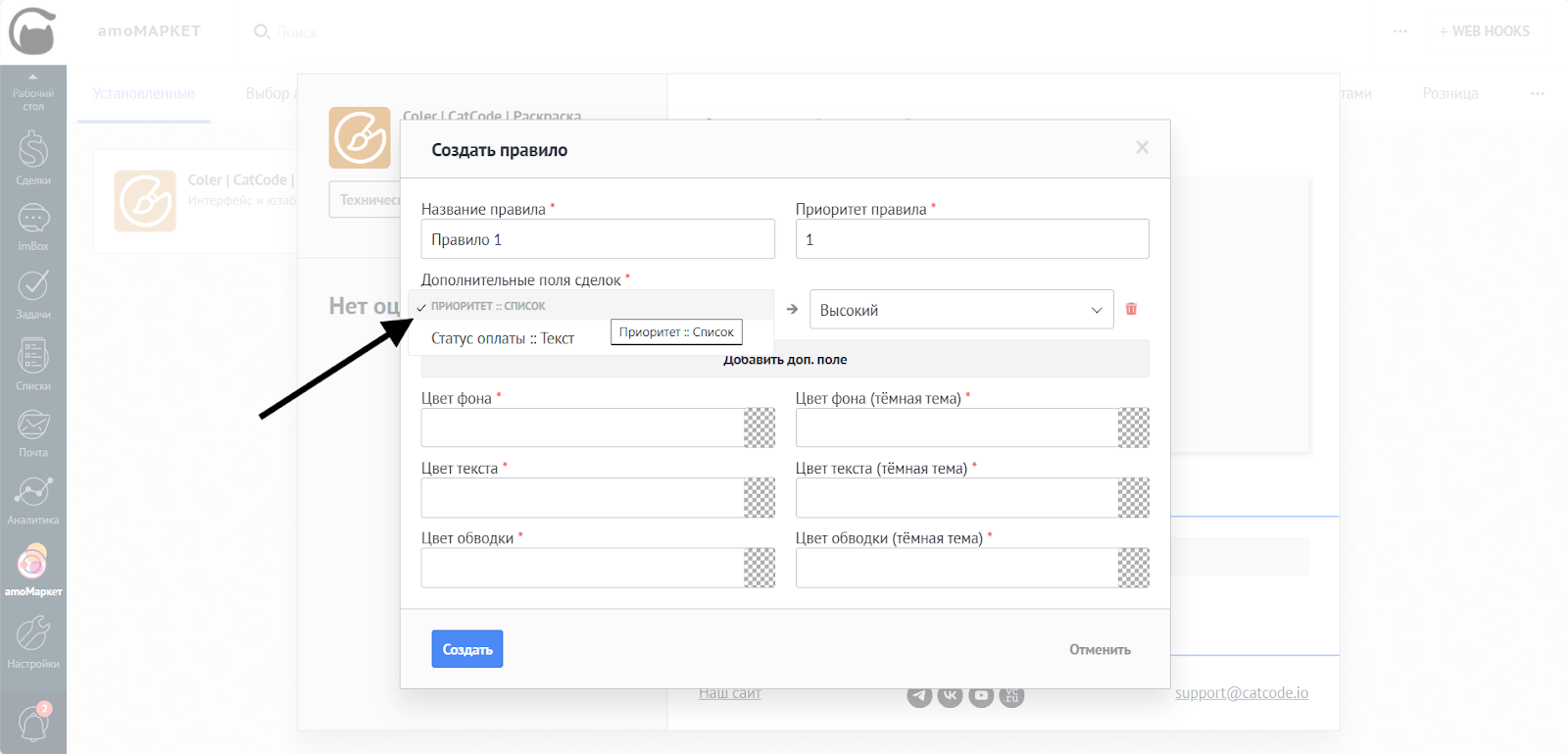
Task: Delete the field with the trash icon
Action: coord(1131,309)
